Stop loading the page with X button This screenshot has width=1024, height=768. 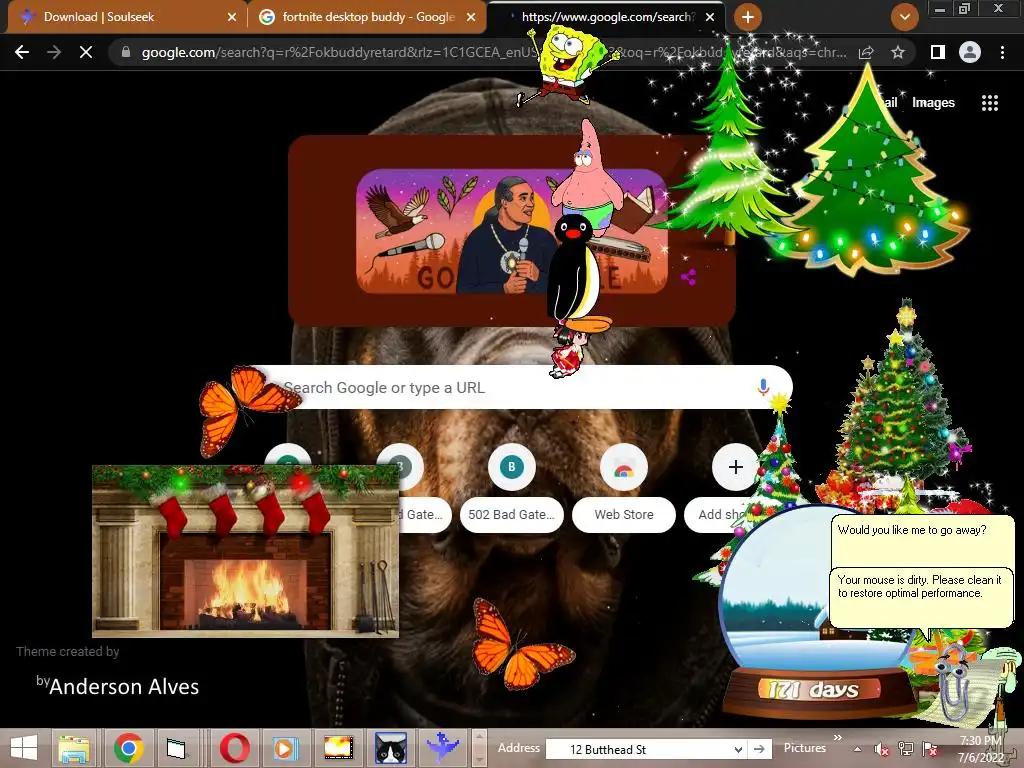point(86,52)
